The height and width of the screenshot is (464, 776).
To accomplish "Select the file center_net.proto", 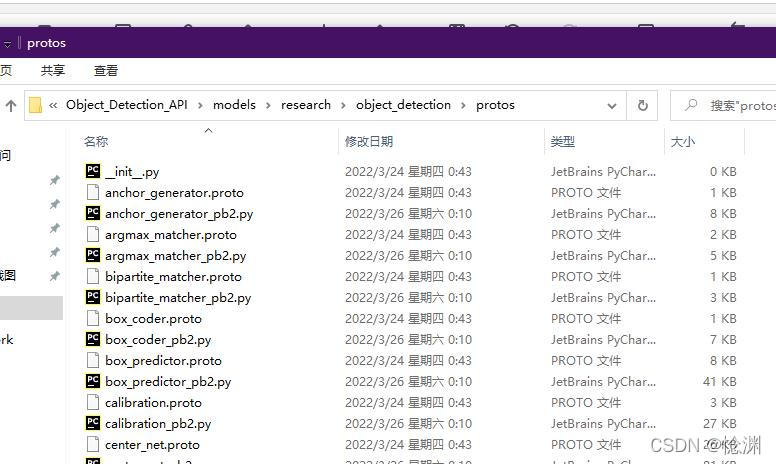I will pyautogui.click(x=152, y=445).
